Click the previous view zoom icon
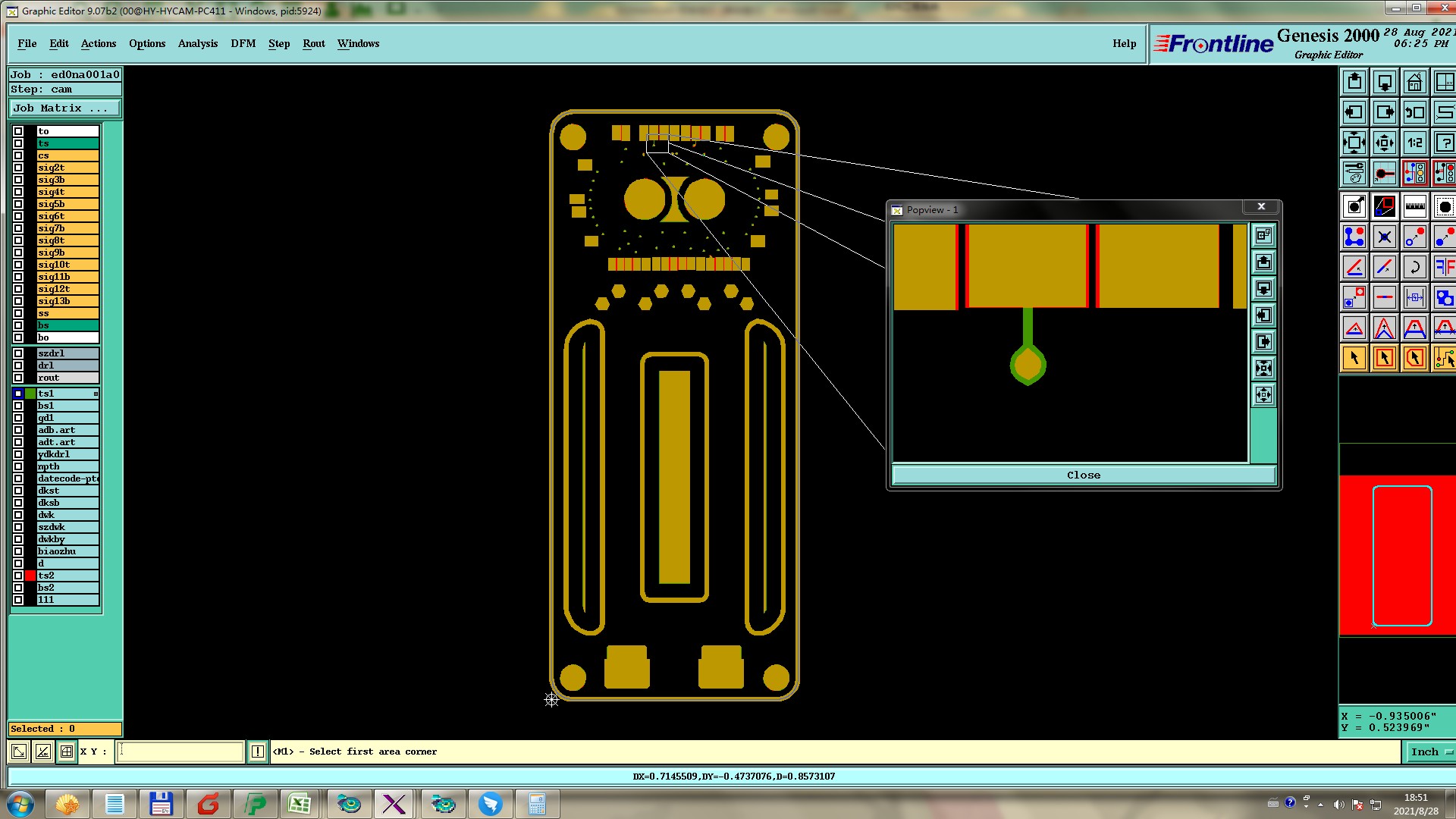This screenshot has width=1456, height=819. [1414, 112]
